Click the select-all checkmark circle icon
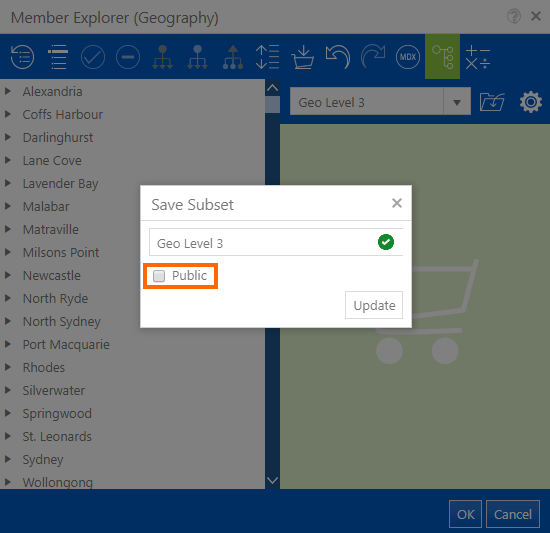 point(93,57)
